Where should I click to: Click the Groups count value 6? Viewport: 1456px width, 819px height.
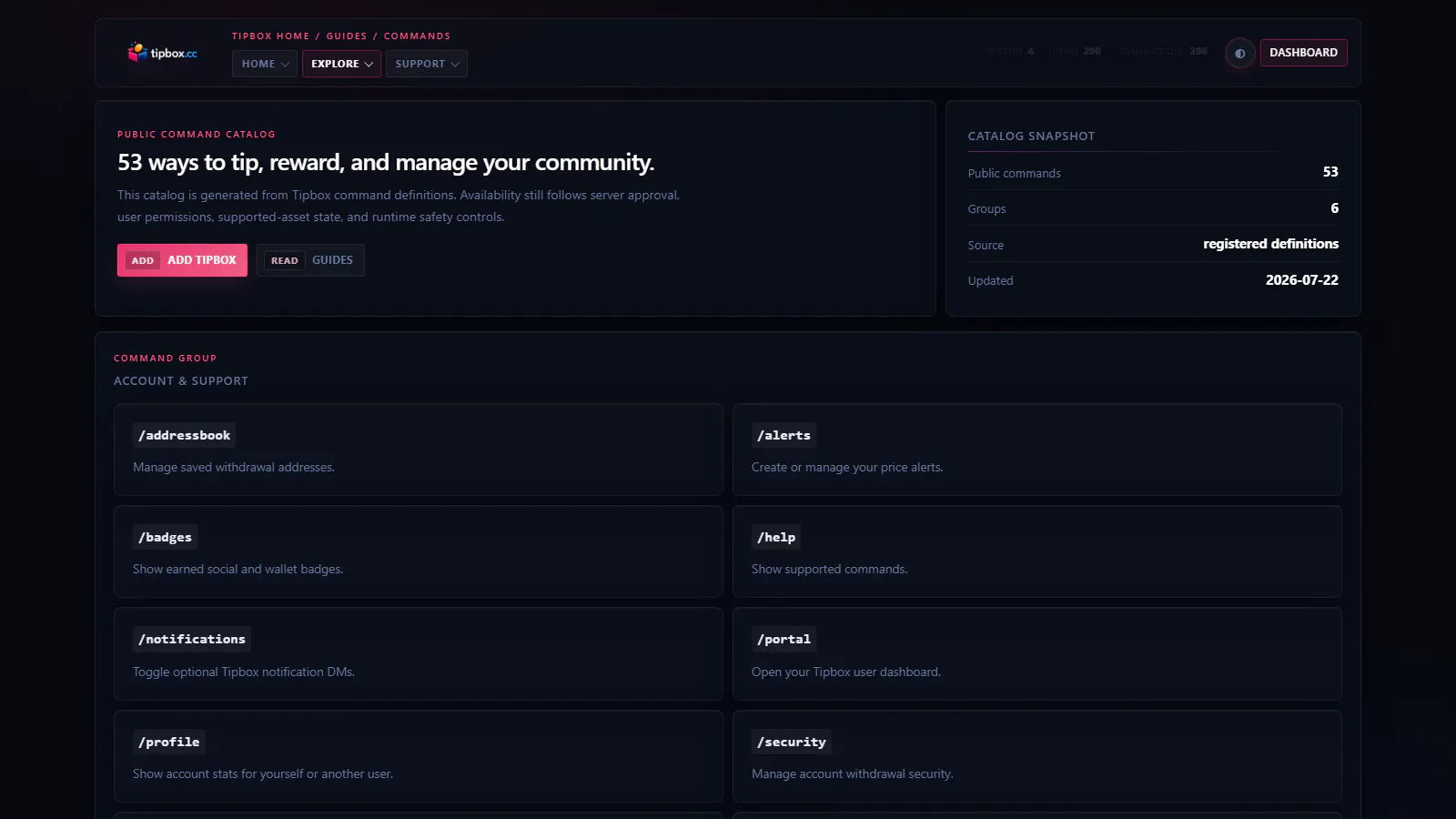click(x=1335, y=208)
